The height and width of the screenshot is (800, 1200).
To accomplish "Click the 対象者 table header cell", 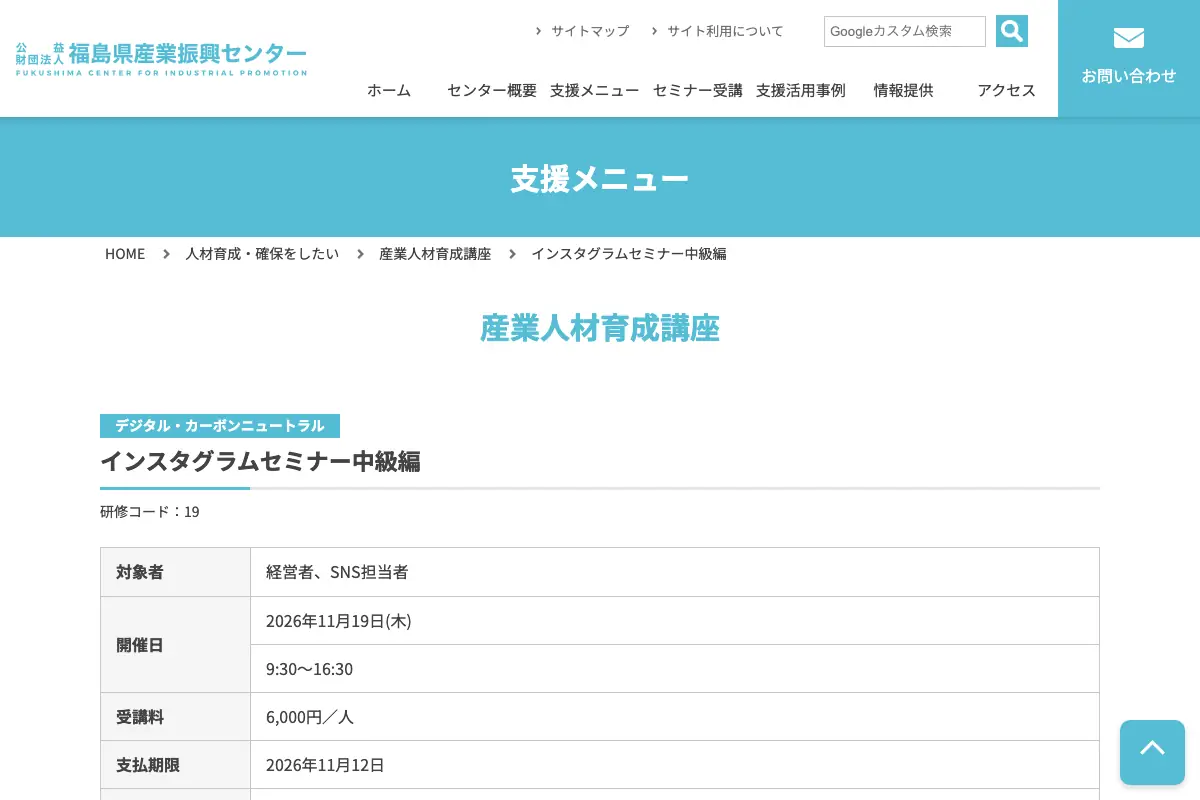I will coord(176,572).
